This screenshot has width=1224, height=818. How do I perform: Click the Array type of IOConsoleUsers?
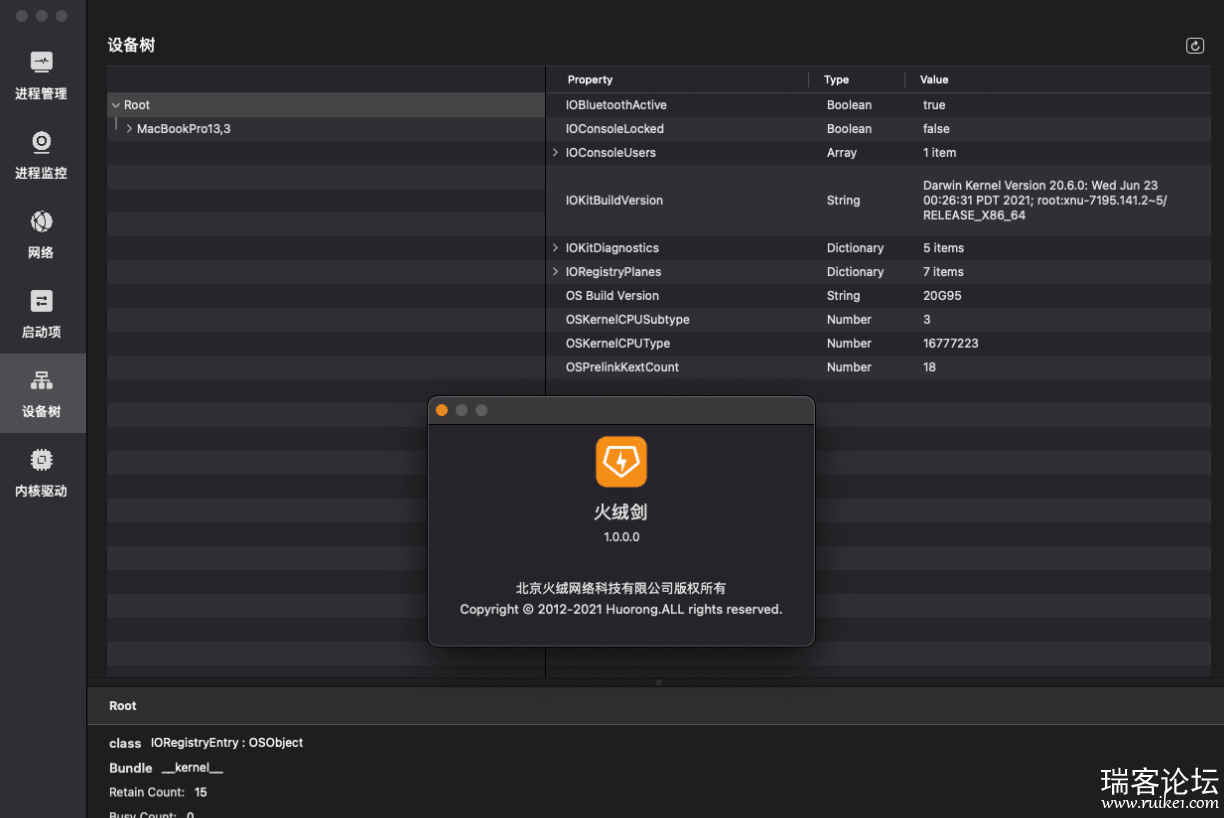pyautogui.click(x=842, y=153)
